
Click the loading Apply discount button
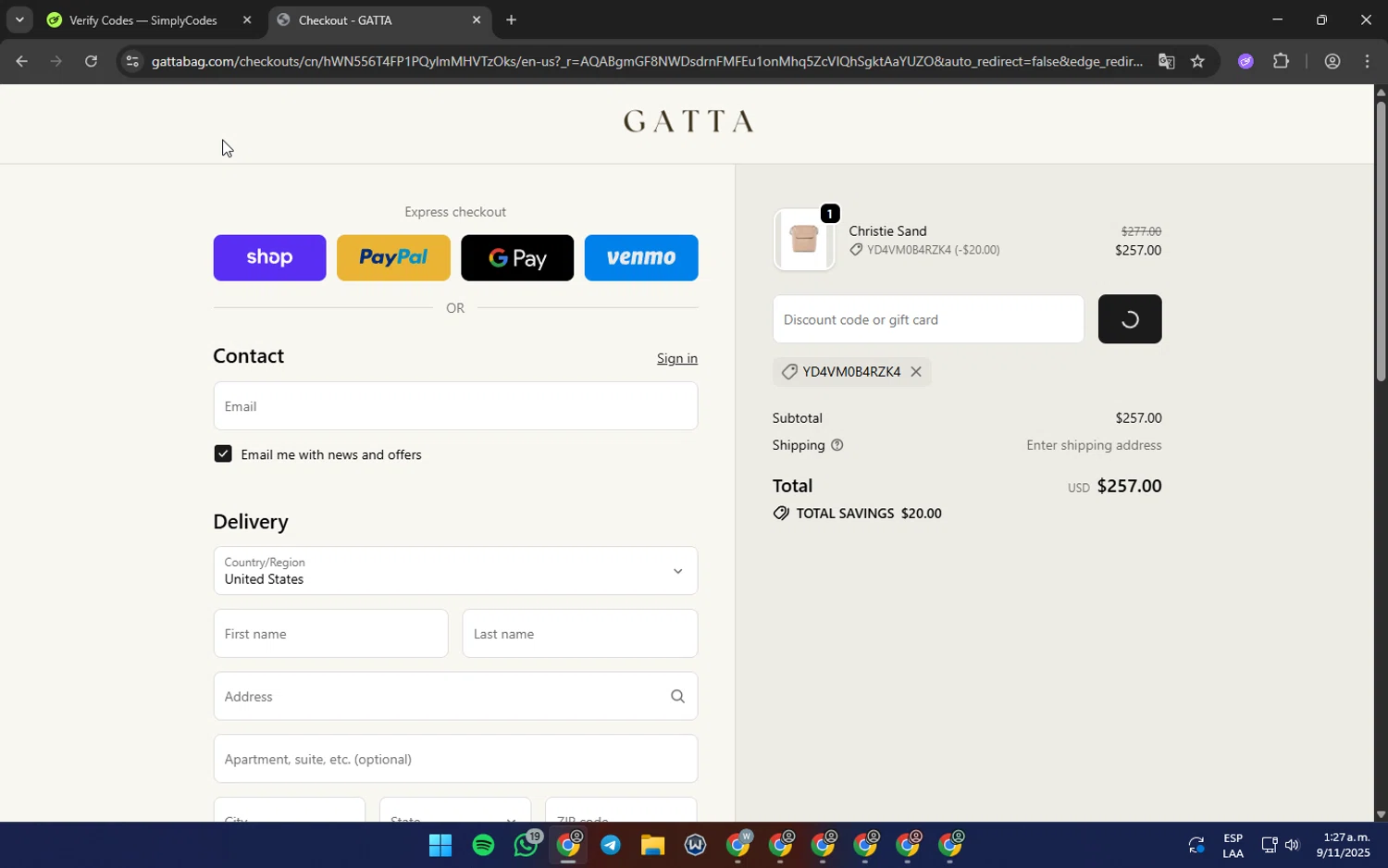coord(1130,319)
